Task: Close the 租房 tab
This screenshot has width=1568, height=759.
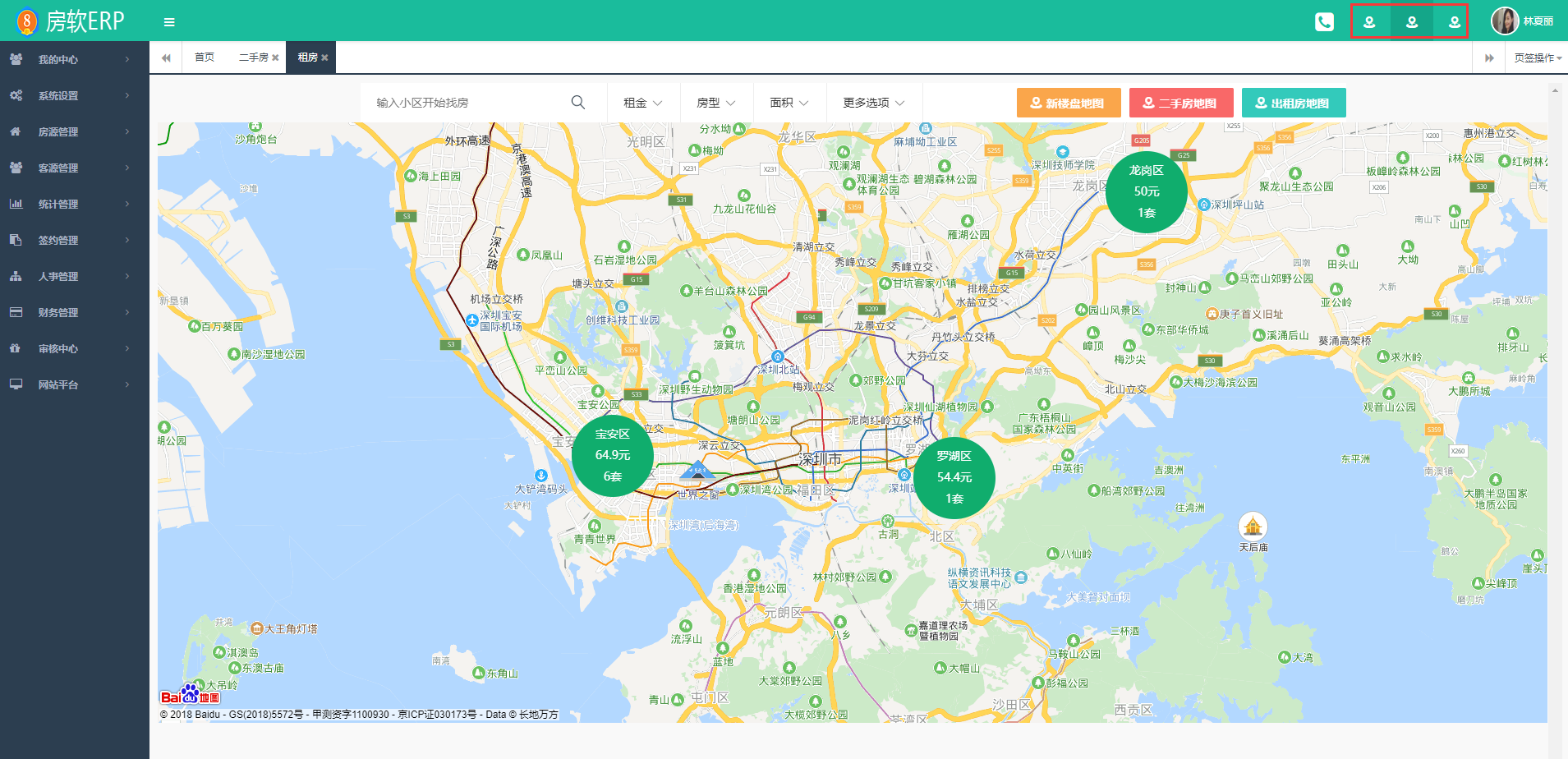Action: [x=325, y=57]
